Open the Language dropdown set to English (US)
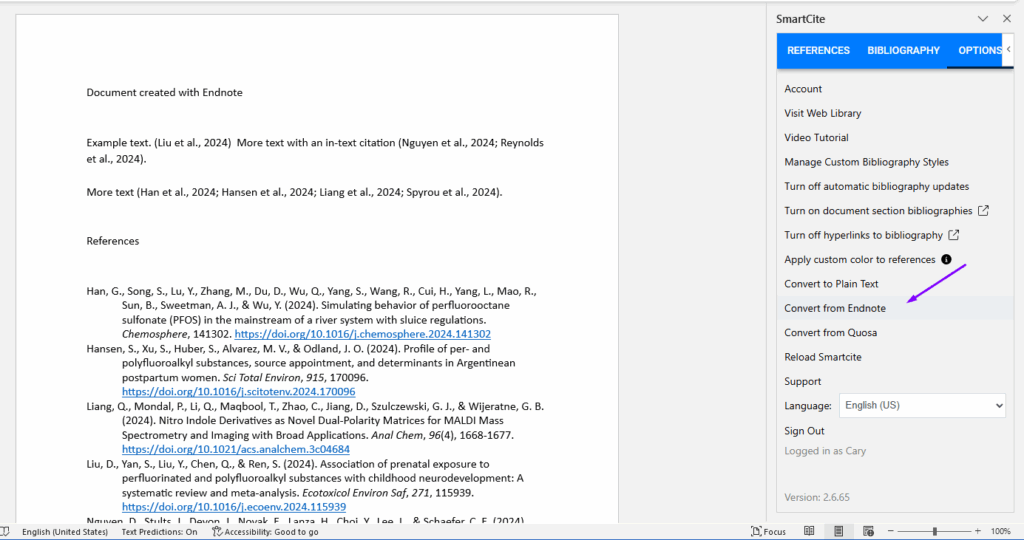 (921, 406)
